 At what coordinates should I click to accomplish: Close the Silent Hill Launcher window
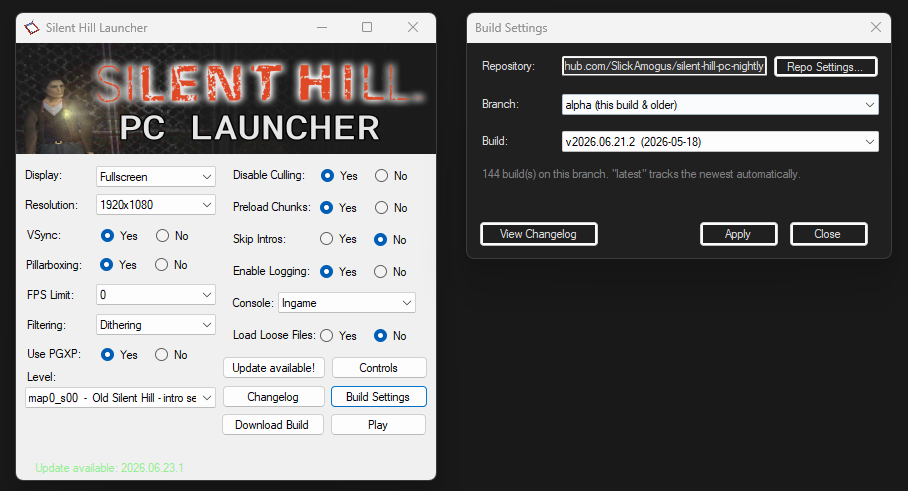413,27
